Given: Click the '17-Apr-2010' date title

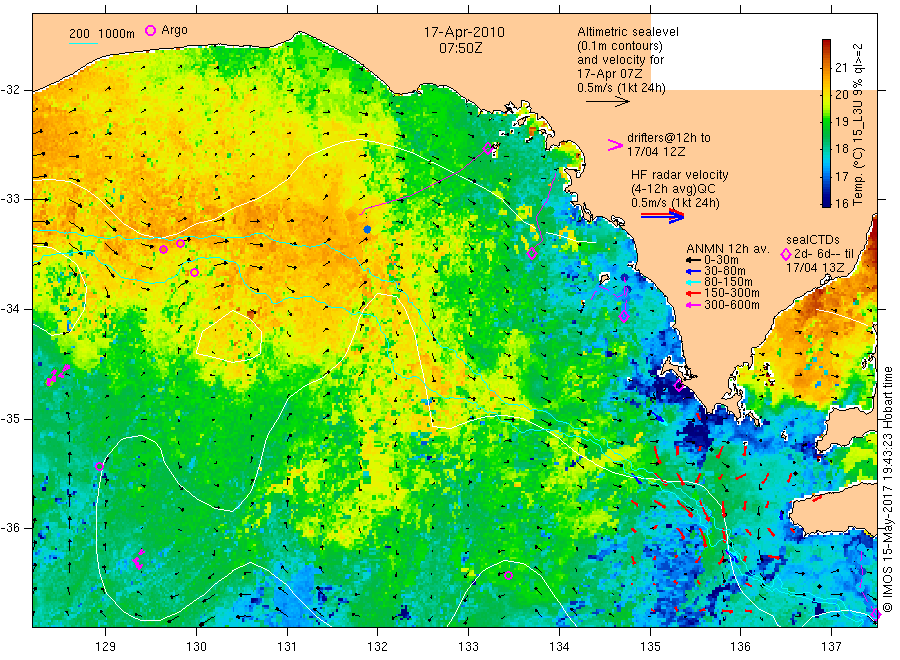Looking at the screenshot, I should point(464,32).
